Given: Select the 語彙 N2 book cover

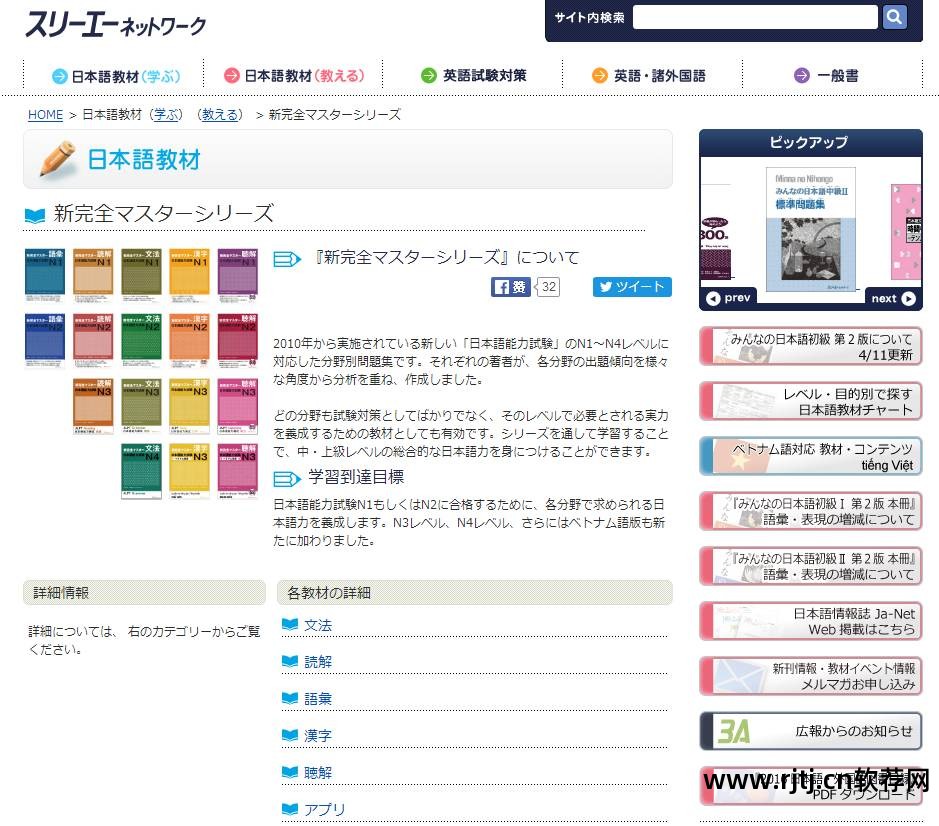Looking at the screenshot, I should pyautogui.click(x=45, y=341).
